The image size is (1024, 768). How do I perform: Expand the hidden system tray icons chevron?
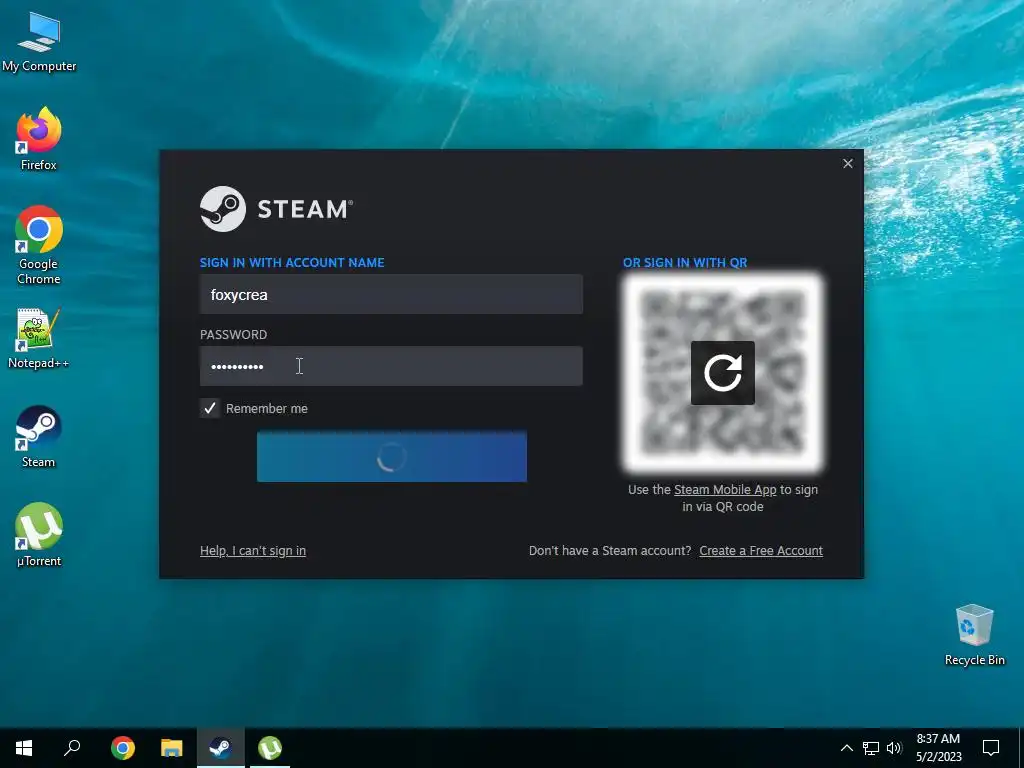tap(846, 748)
